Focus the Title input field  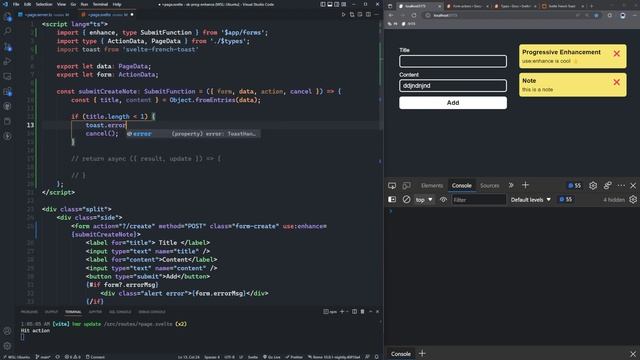(453, 61)
